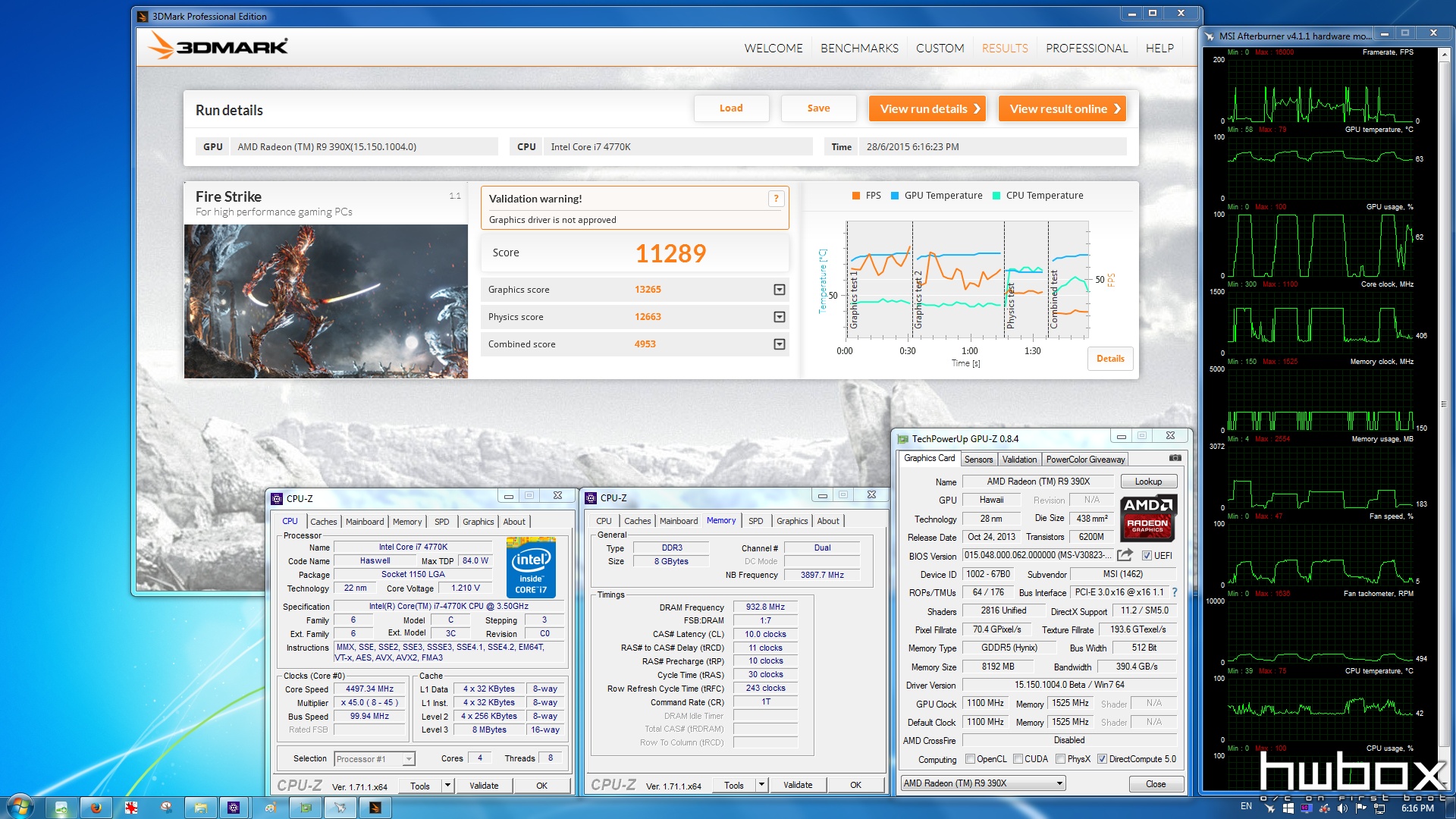Open the 3DMark taskbar icon
Viewport: 1456px width, 819px height.
375,808
